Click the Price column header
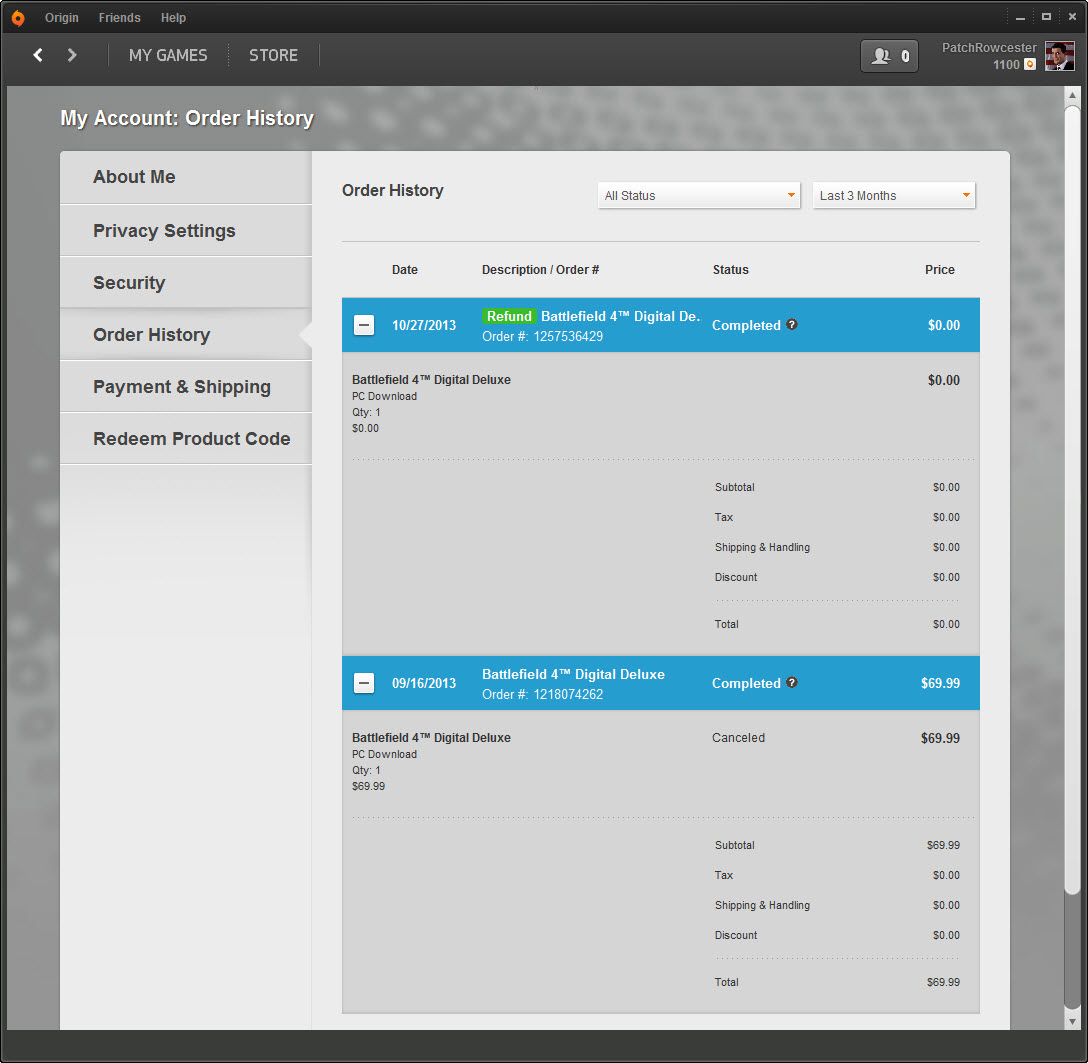 940,270
